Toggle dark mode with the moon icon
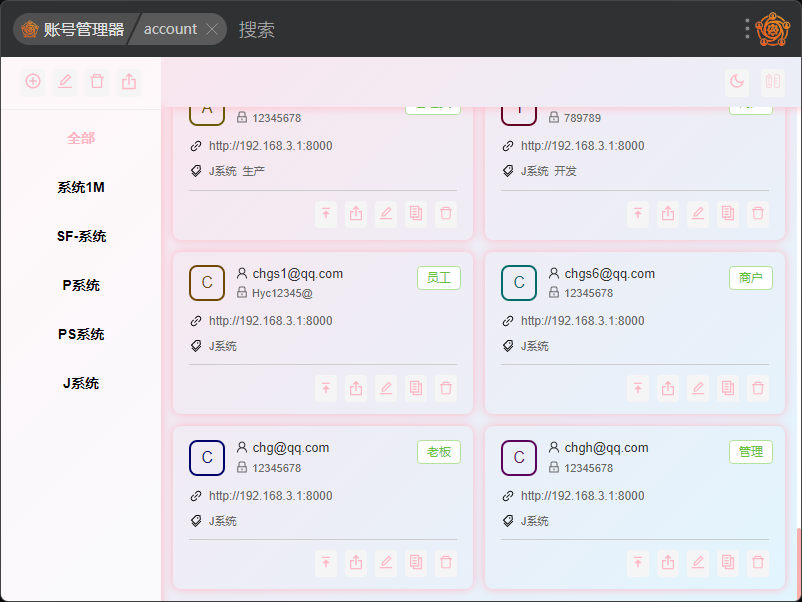Image resolution: width=802 pixels, height=602 pixels. click(737, 81)
